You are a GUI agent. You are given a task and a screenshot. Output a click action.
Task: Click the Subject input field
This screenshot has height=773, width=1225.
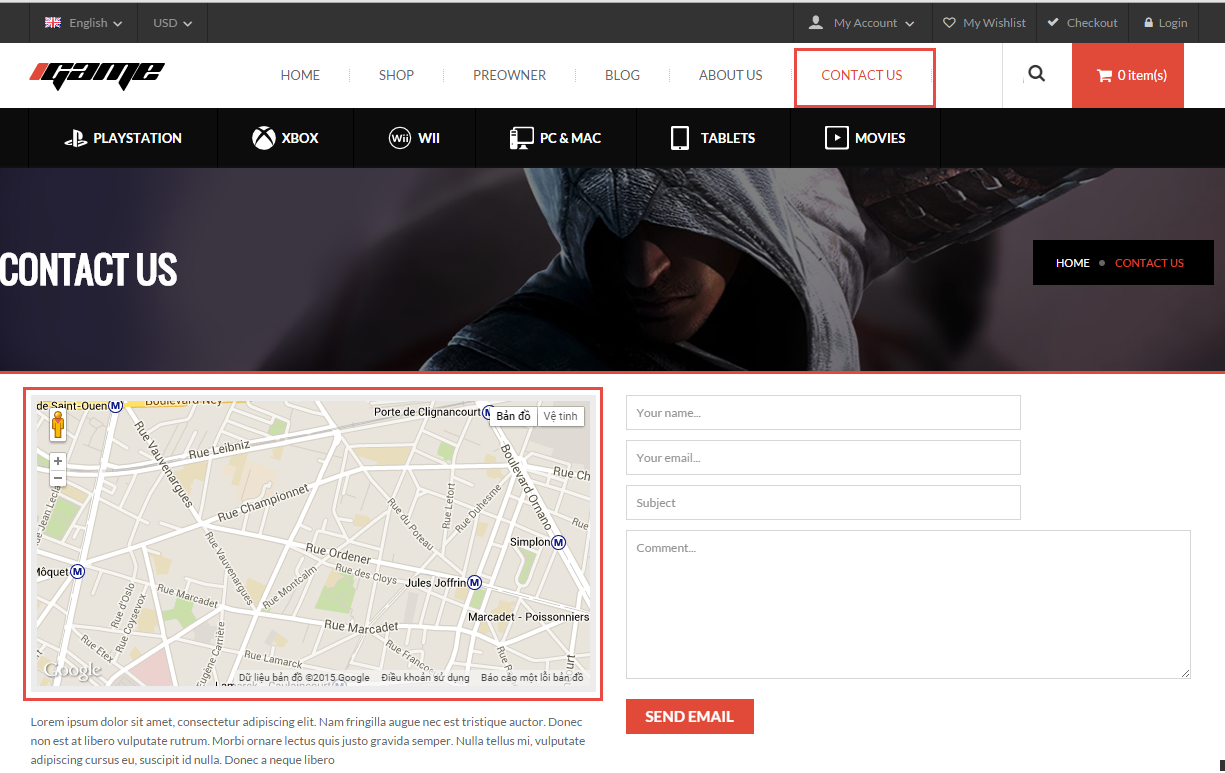point(823,502)
